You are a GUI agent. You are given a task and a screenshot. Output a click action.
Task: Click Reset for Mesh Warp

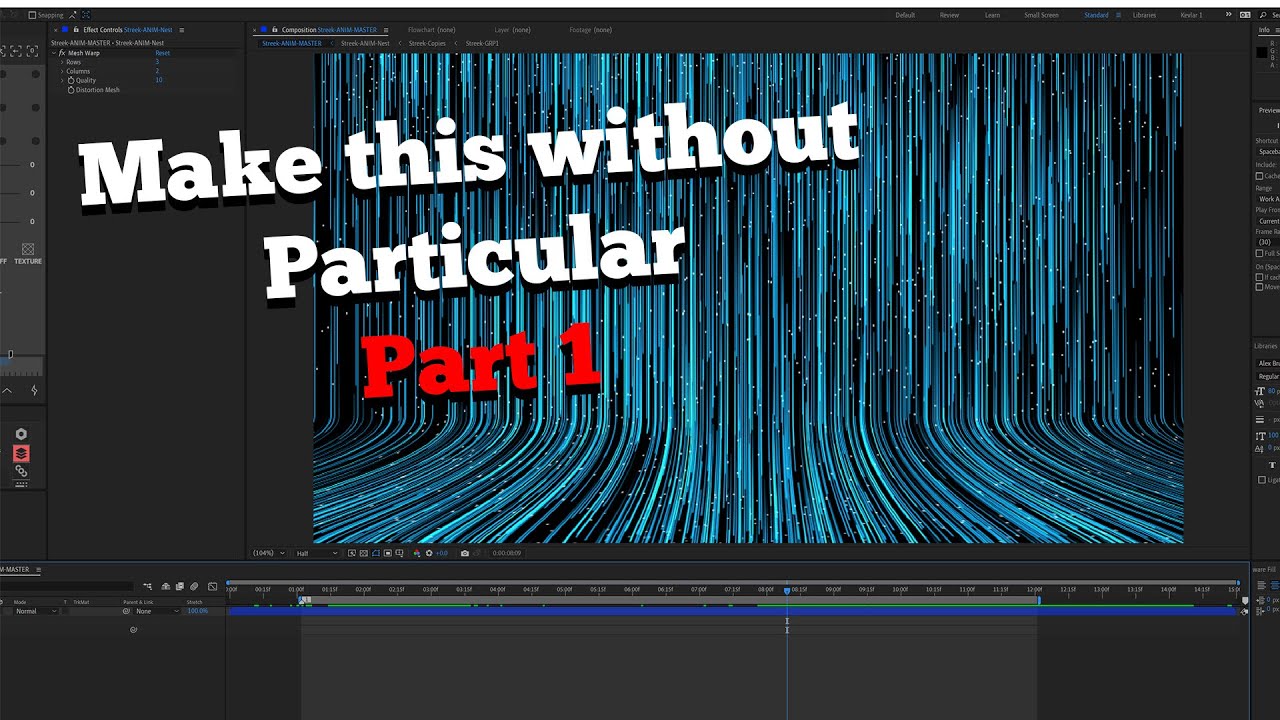tap(162, 53)
